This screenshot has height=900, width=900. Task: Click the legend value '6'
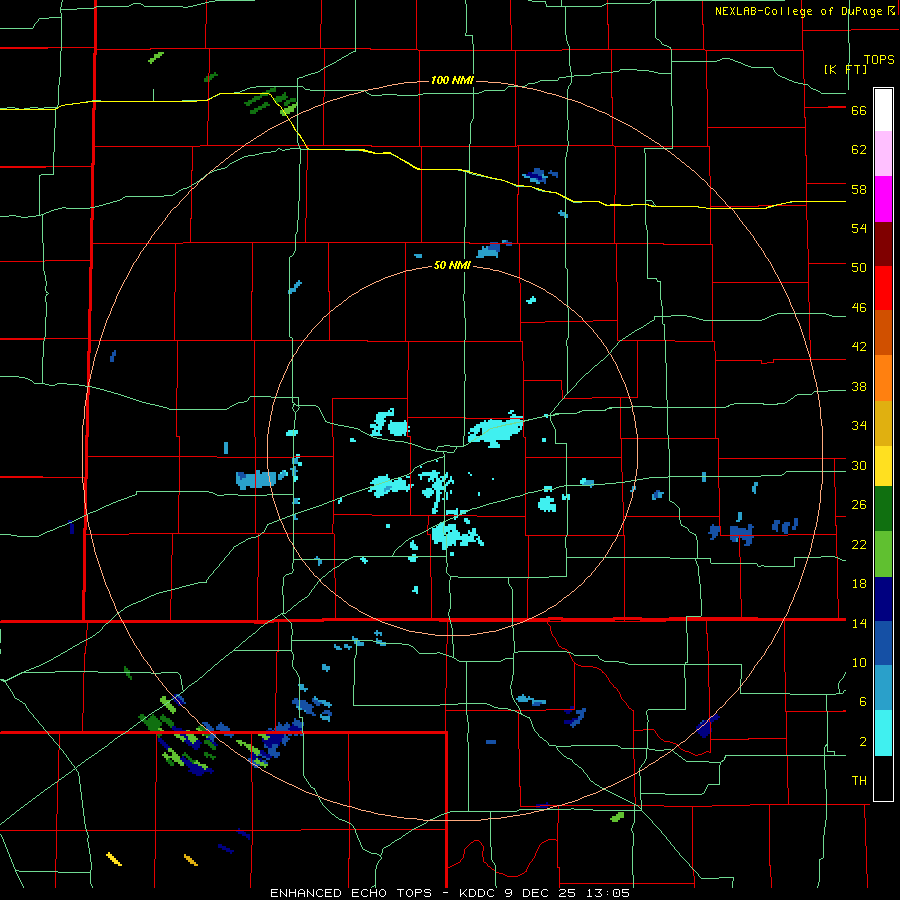pyautogui.click(x=863, y=702)
